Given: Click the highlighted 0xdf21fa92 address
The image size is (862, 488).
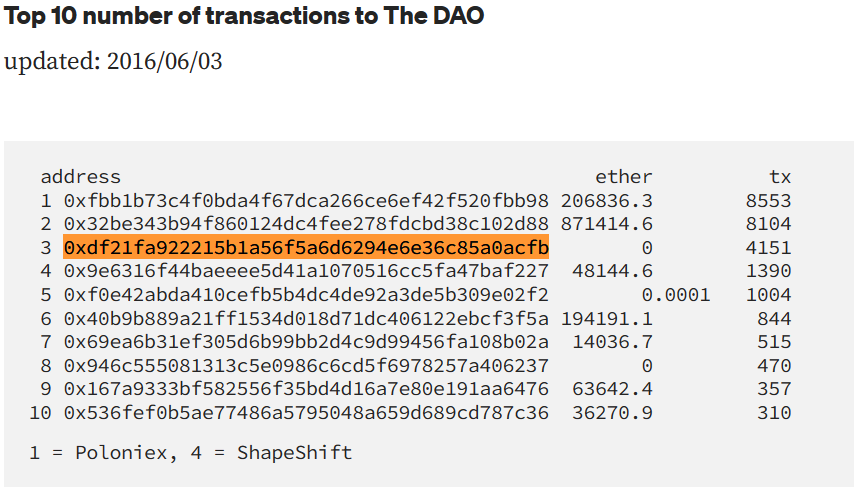Looking at the screenshot, I should tap(306, 247).
